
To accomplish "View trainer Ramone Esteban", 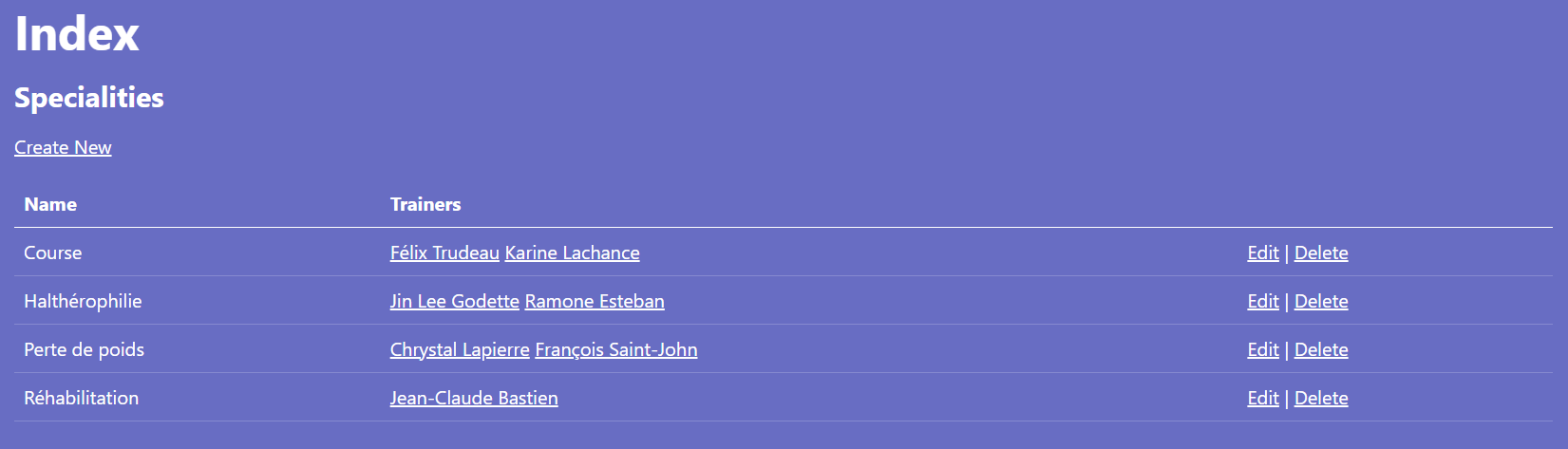I will 595,301.
